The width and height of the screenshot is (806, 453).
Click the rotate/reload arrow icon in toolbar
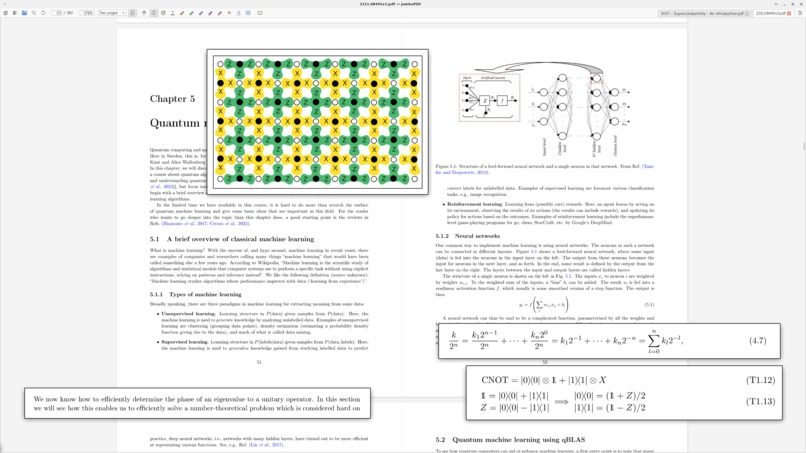(43, 13)
